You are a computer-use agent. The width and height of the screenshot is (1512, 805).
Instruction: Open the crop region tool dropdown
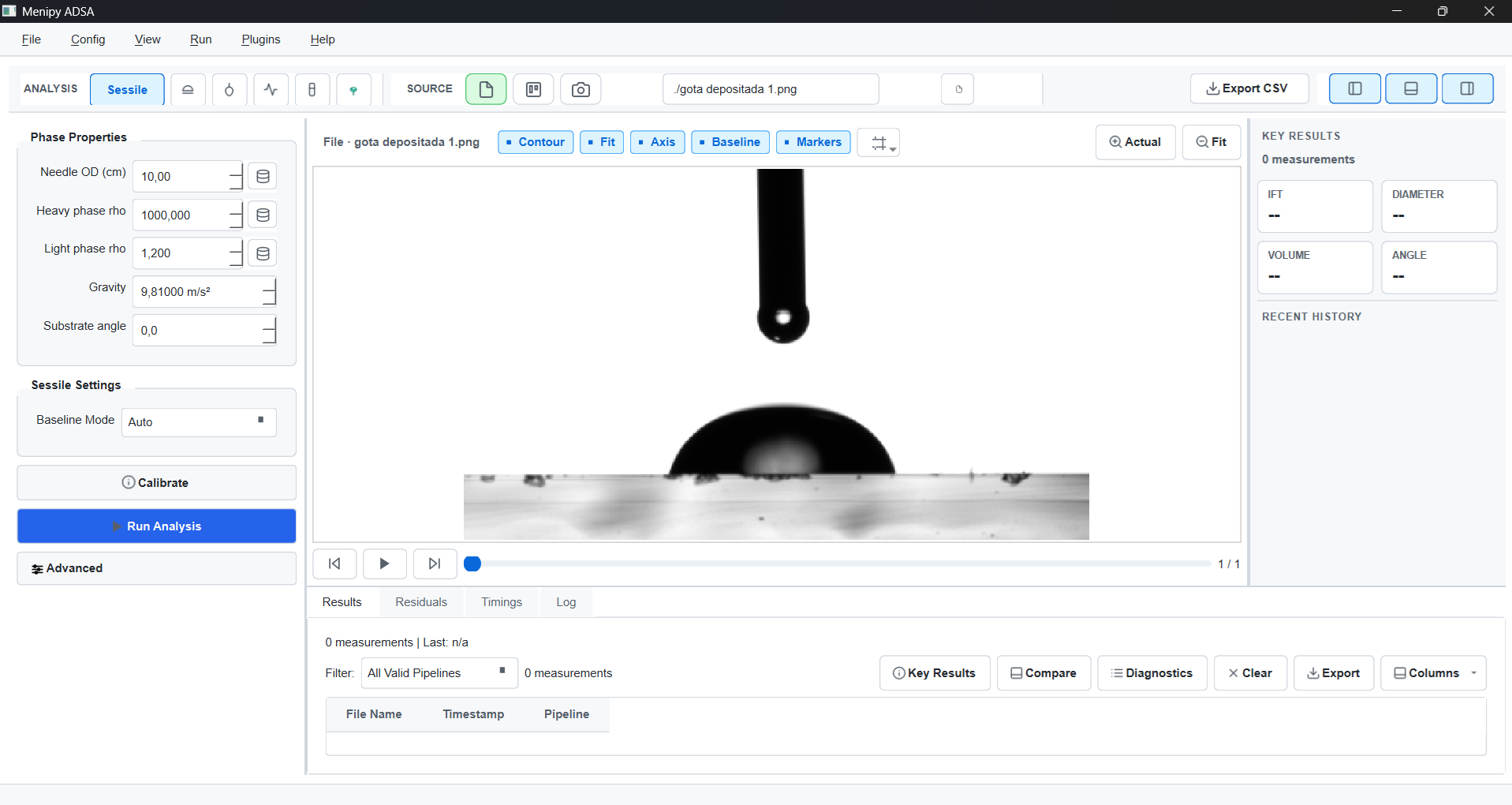[x=879, y=143]
